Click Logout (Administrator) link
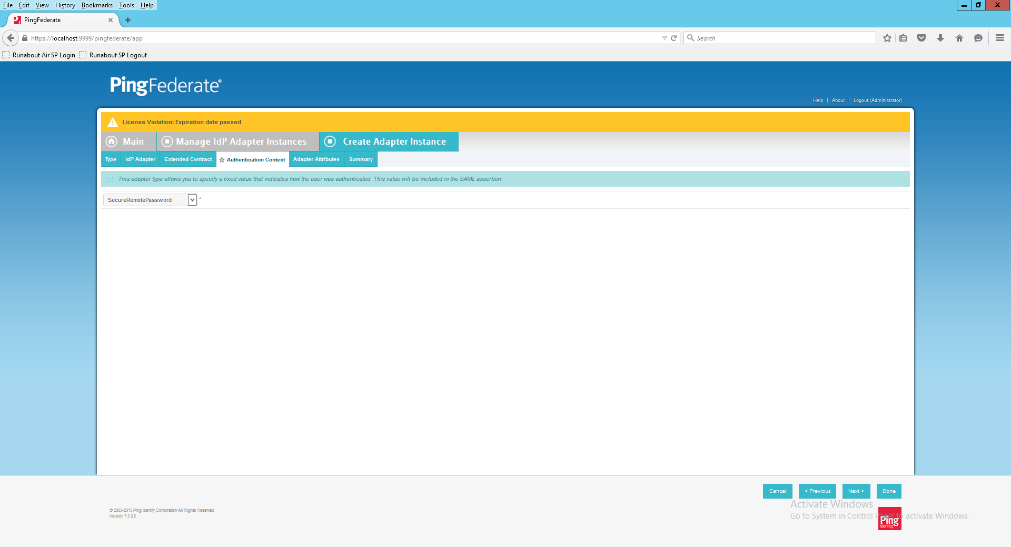This screenshot has height=547, width=1011. click(x=878, y=100)
